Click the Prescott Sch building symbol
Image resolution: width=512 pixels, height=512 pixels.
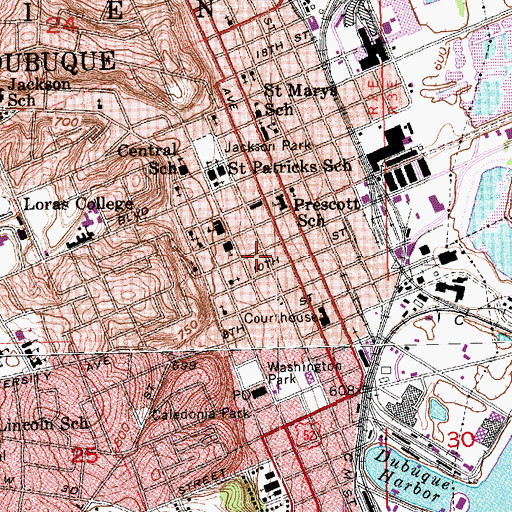tap(283, 202)
